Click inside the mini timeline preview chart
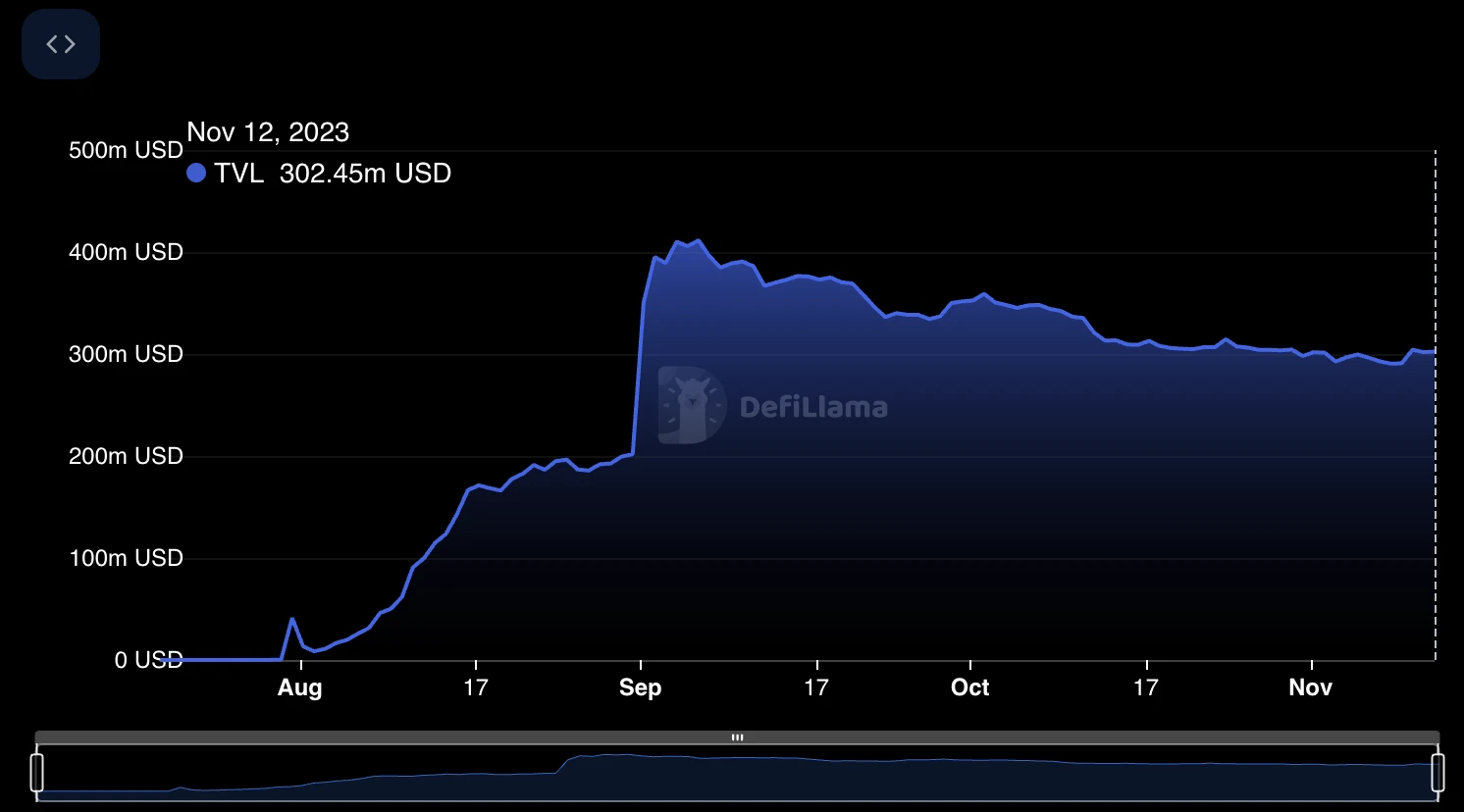 (x=736, y=775)
